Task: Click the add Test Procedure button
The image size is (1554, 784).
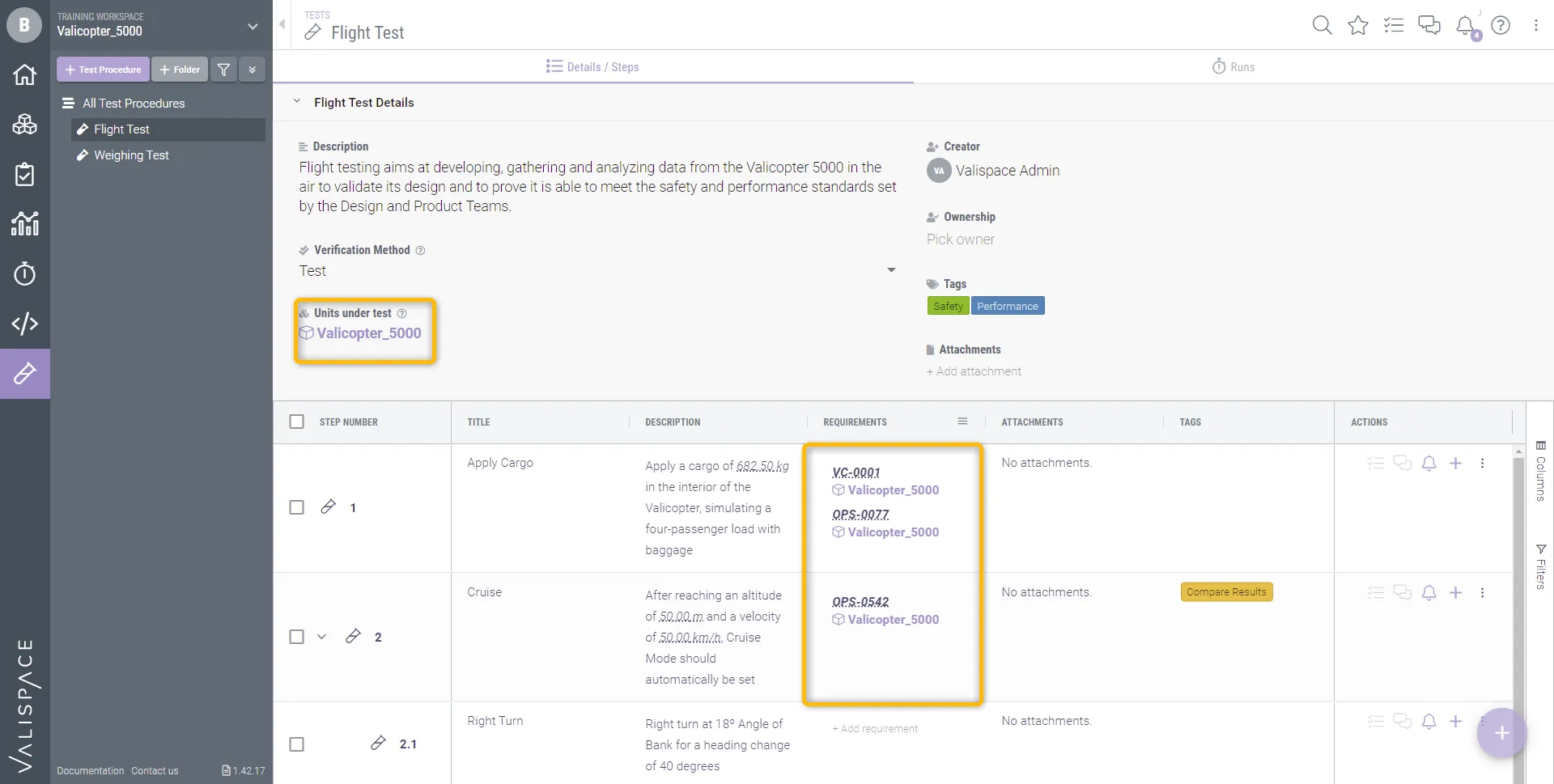Action: click(103, 70)
